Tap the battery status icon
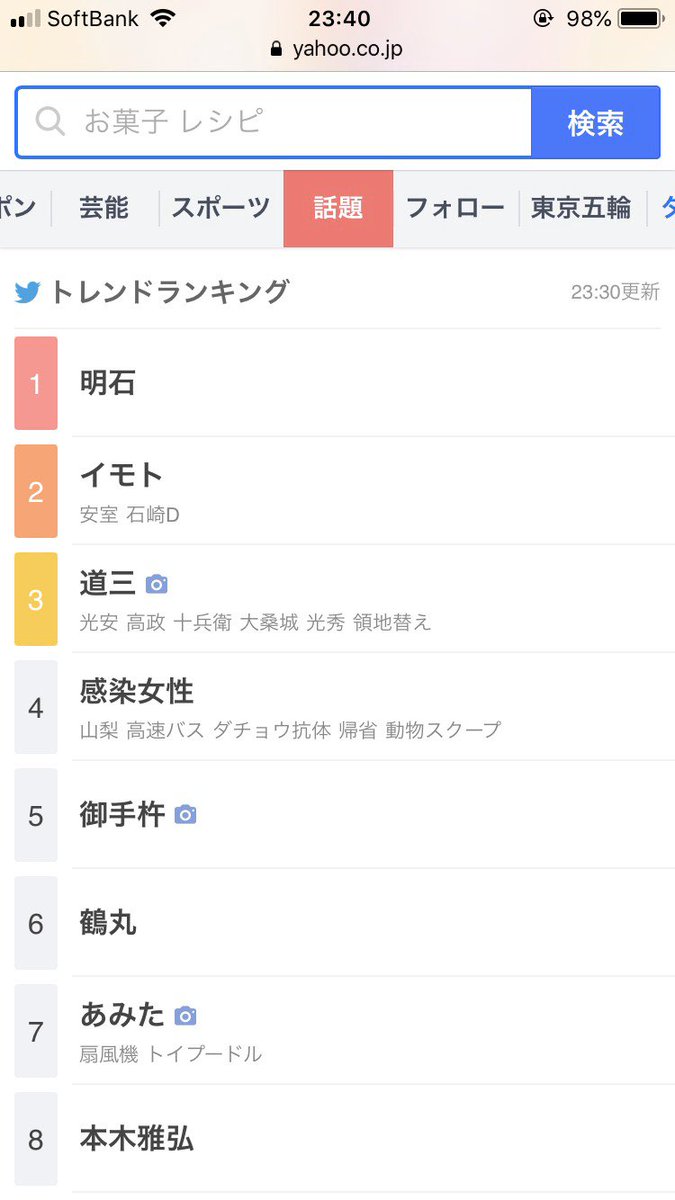 641,18
